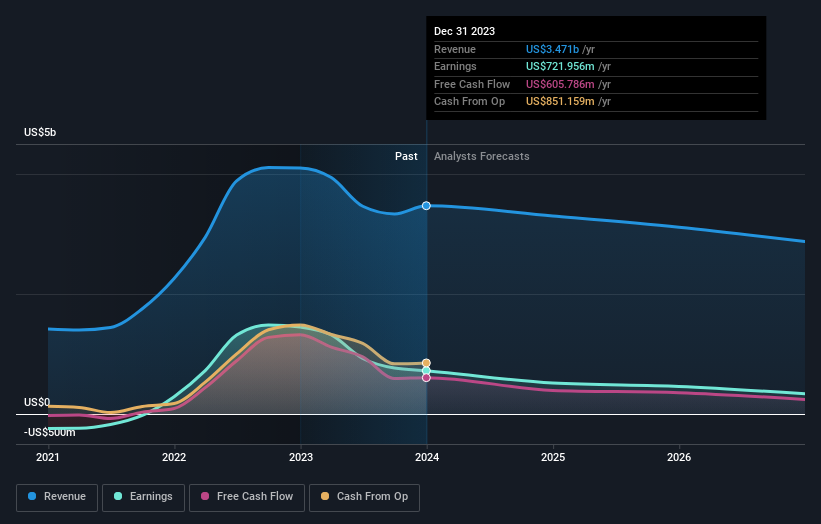Image resolution: width=821 pixels, height=524 pixels.
Task: Click the US$3.471b revenue value
Action: point(552,49)
